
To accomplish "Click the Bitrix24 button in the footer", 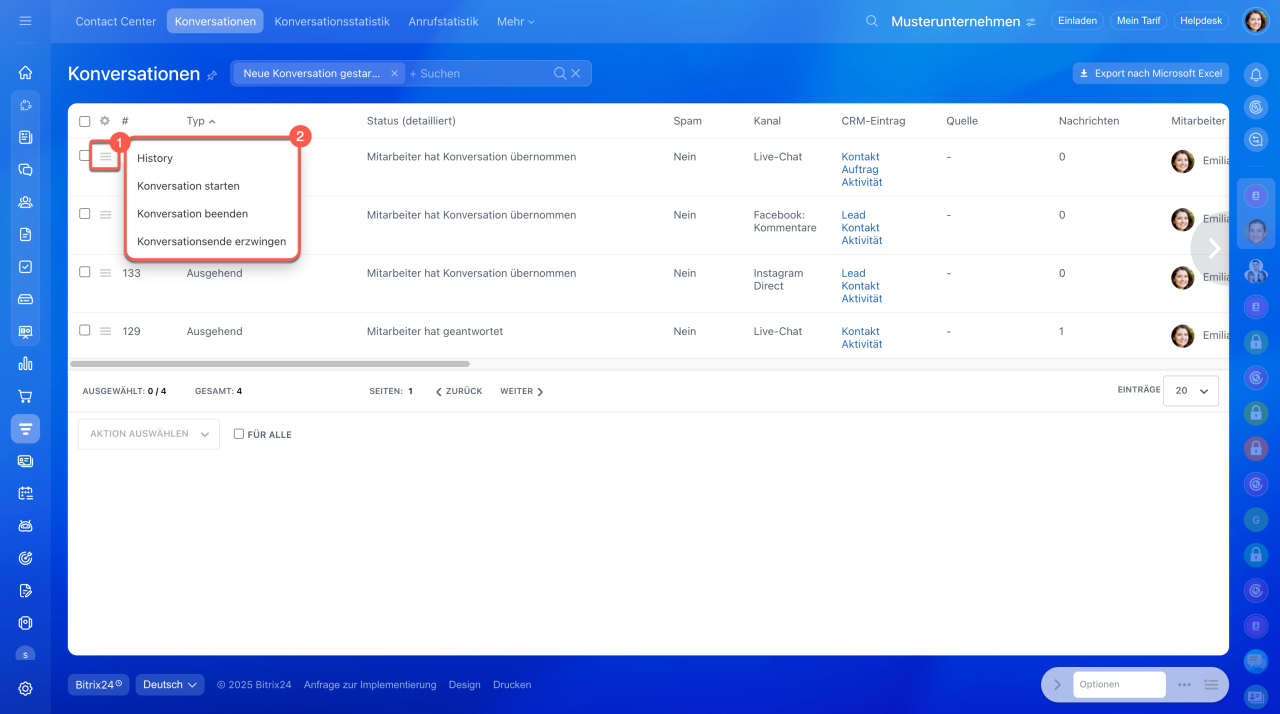I will point(99,685).
